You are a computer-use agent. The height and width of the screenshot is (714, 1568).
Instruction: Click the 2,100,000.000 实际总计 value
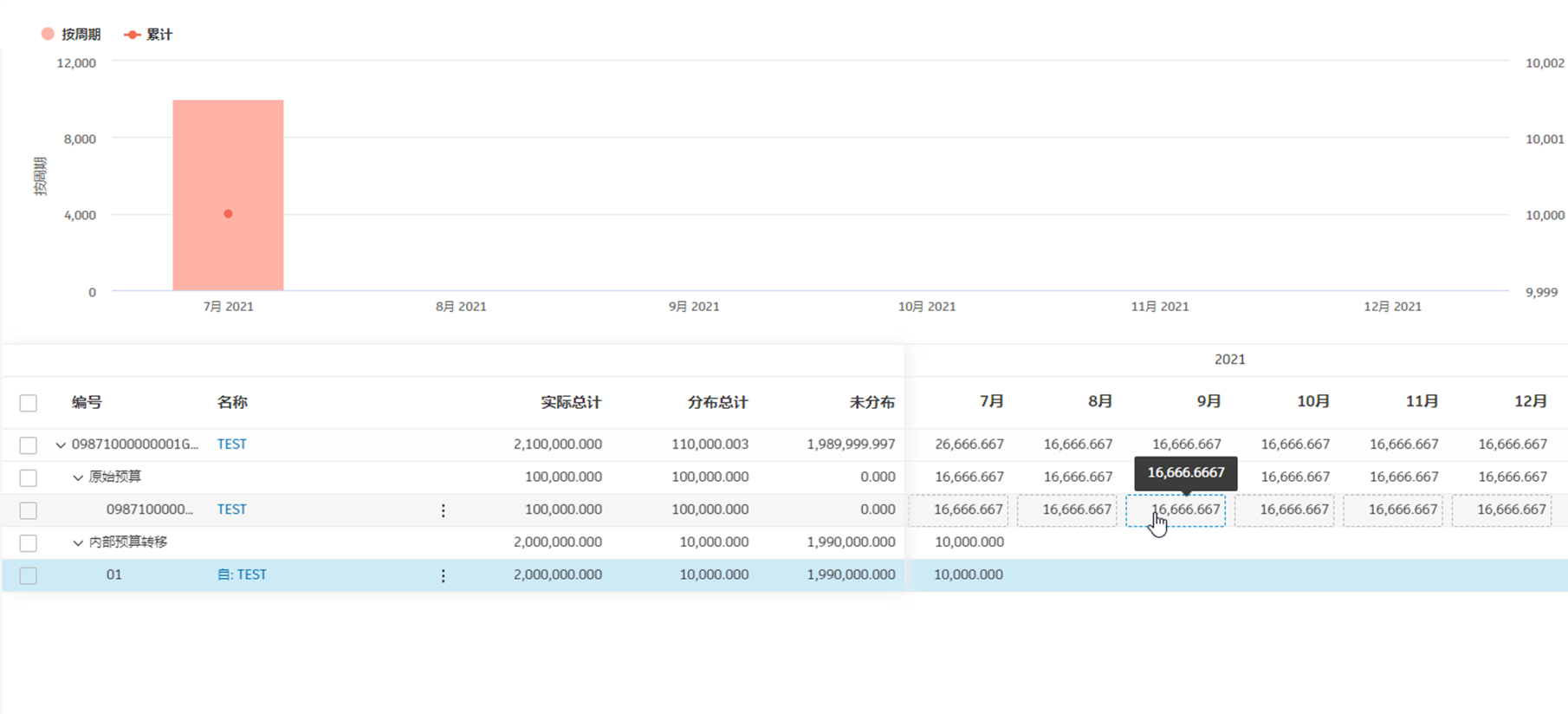click(558, 444)
